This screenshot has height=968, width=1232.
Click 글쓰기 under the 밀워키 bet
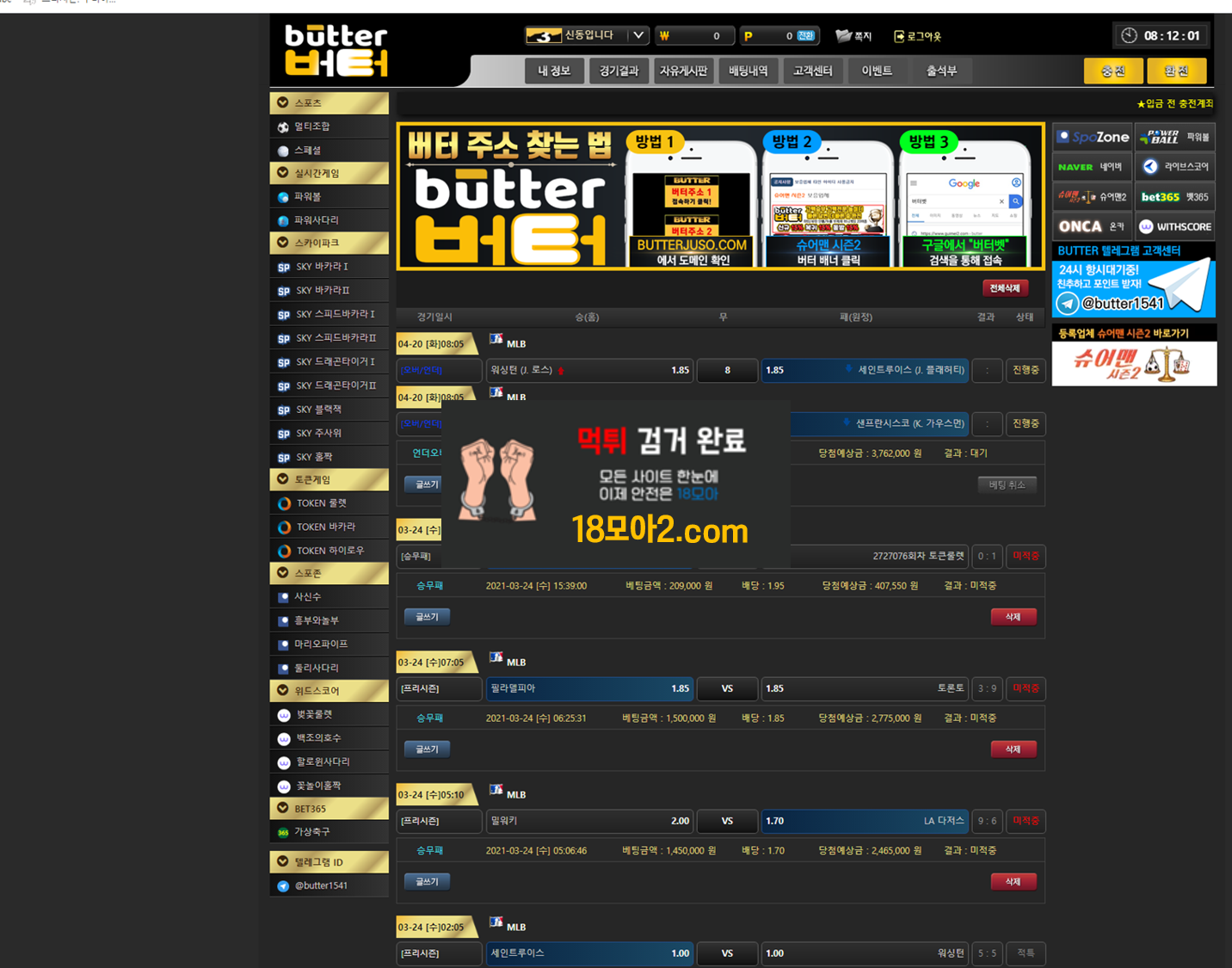coord(428,882)
